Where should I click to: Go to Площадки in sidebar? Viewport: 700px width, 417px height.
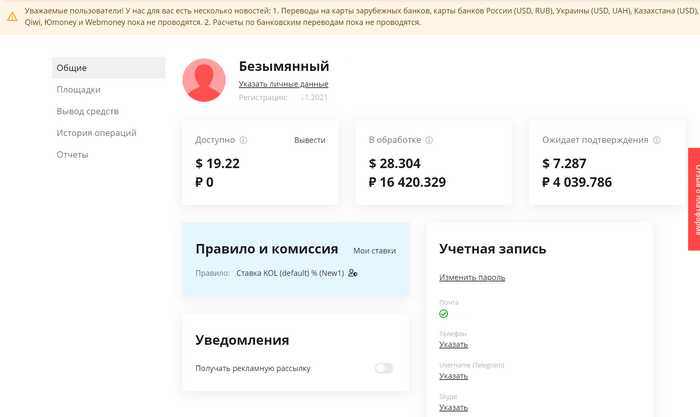click(x=78, y=90)
